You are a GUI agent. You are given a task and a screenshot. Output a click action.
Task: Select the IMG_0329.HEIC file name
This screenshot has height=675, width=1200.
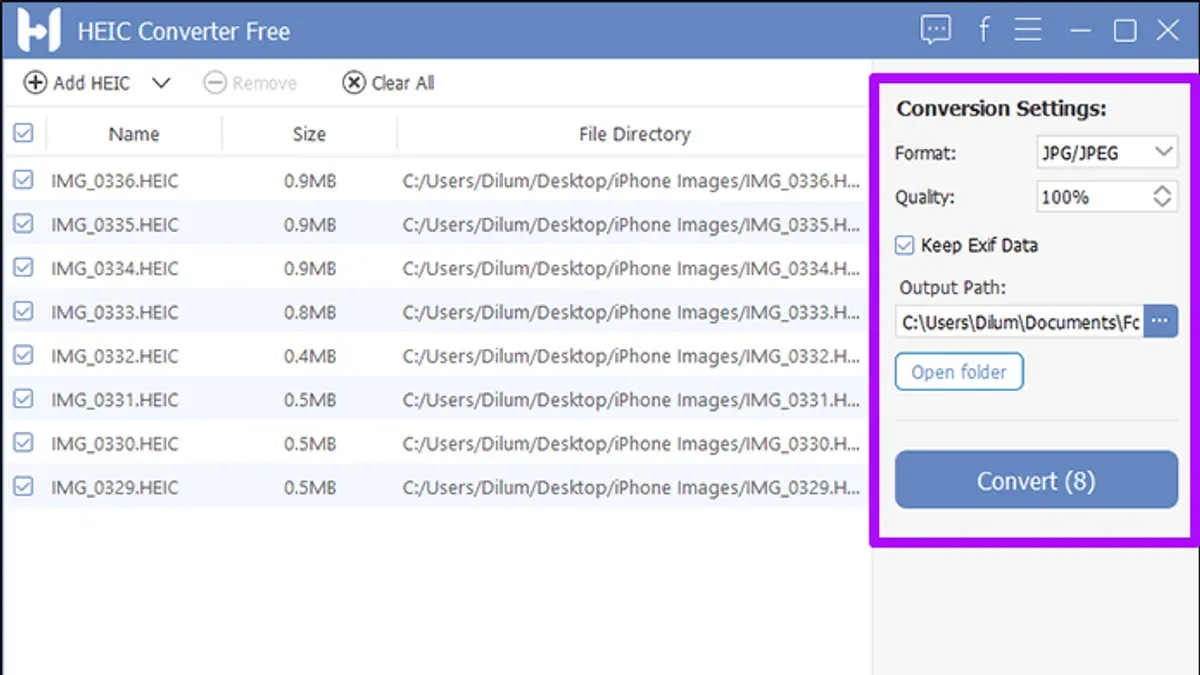pos(115,488)
